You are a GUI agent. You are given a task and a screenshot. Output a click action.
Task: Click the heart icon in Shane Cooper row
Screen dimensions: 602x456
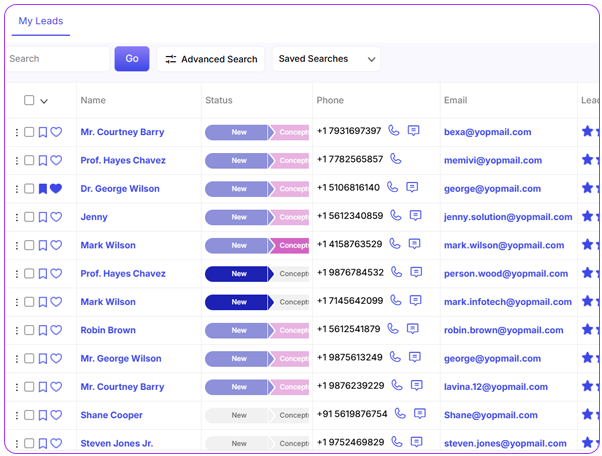tap(56, 415)
